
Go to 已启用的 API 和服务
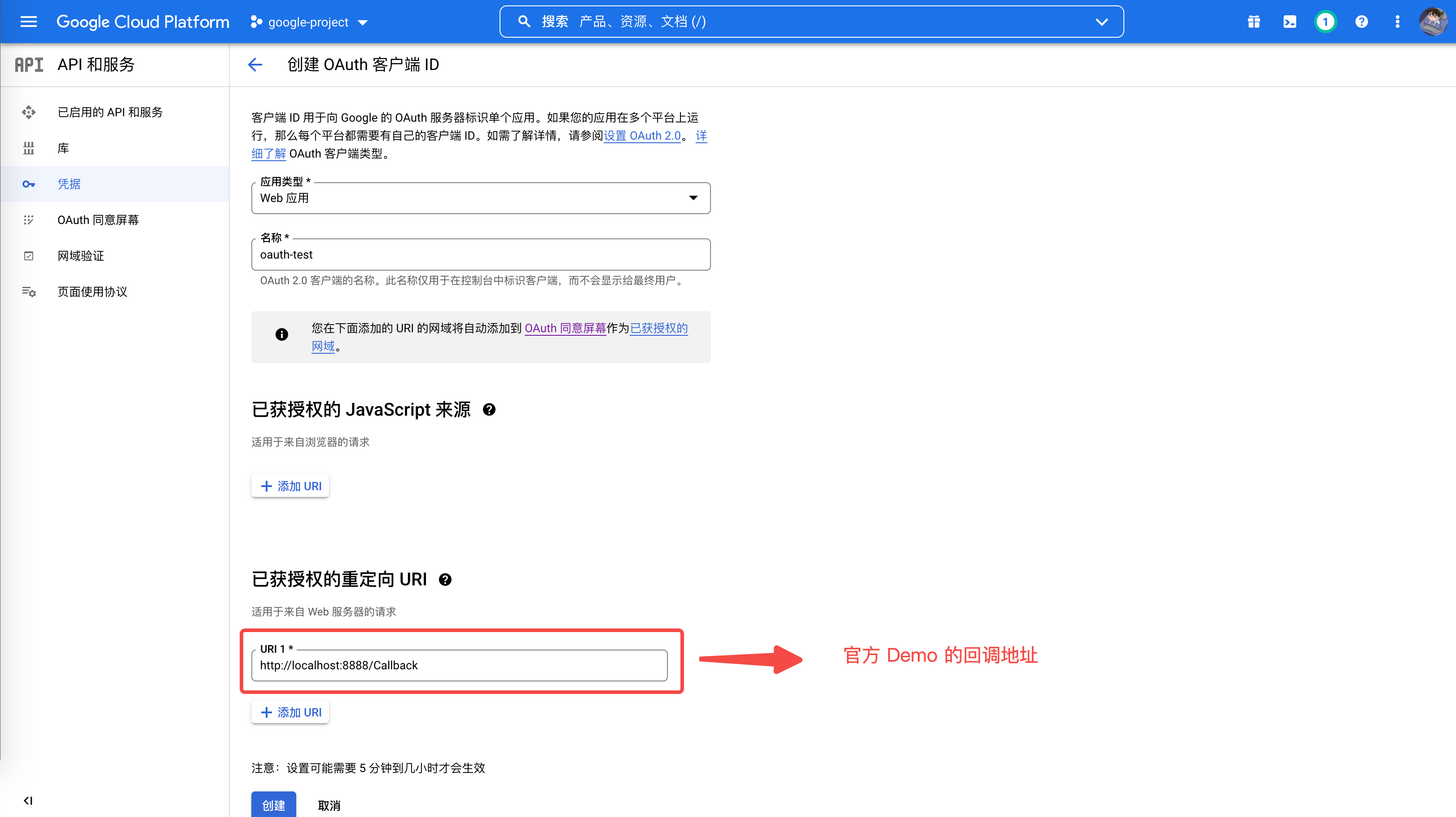(x=110, y=111)
